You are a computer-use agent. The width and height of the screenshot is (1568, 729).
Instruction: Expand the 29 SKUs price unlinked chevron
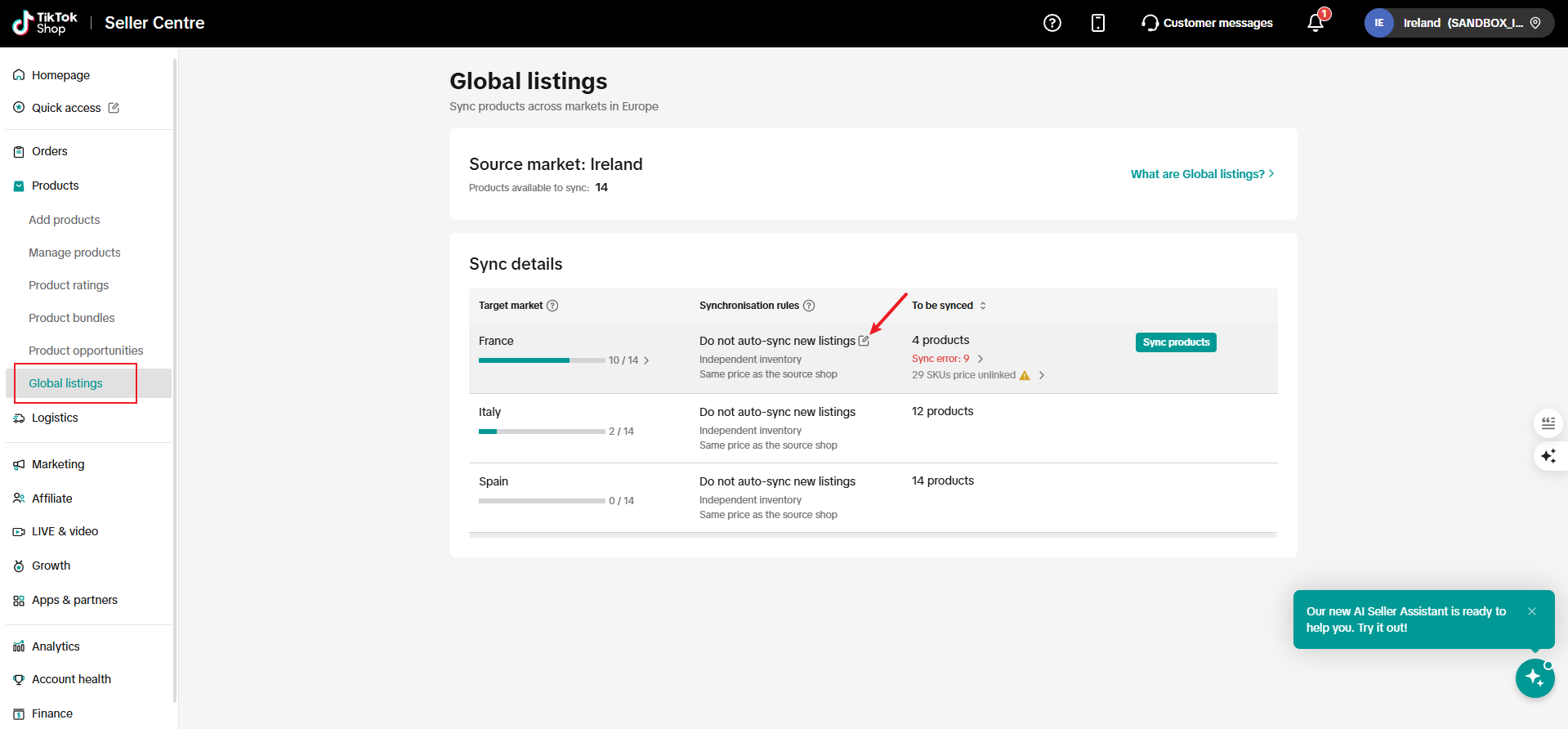[x=1042, y=375]
